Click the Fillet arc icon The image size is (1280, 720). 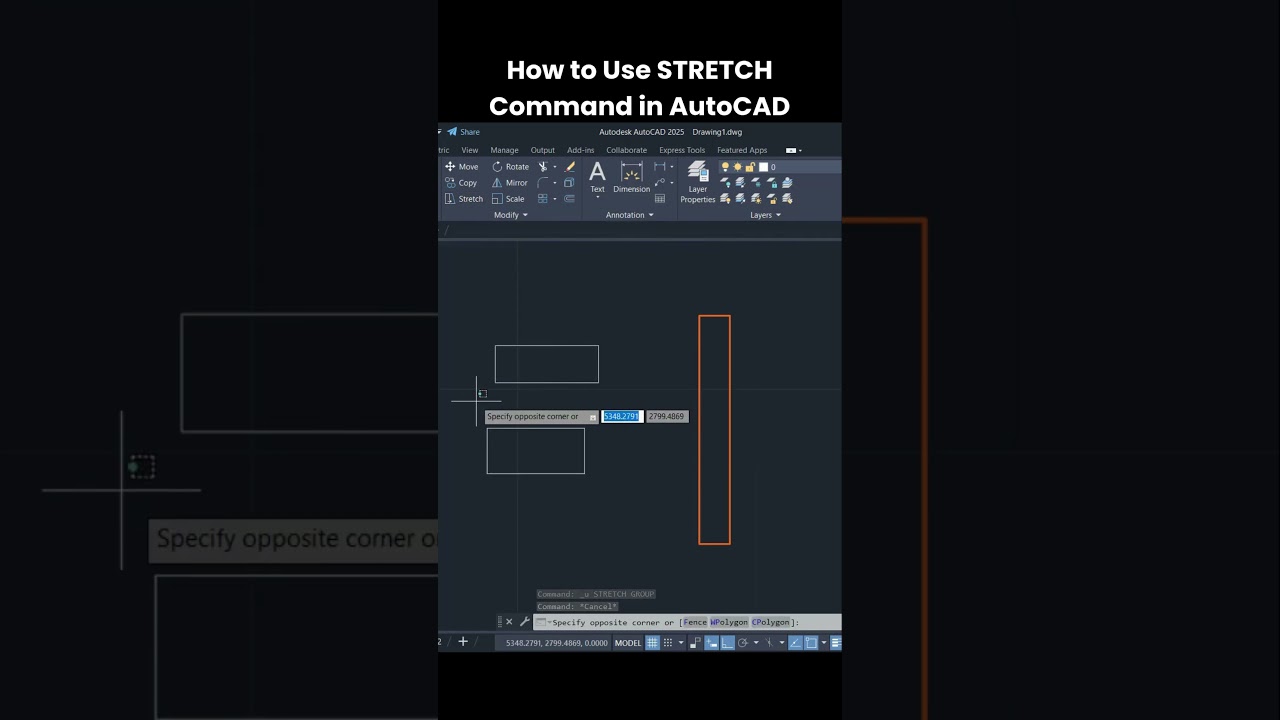[x=543, y=183]
